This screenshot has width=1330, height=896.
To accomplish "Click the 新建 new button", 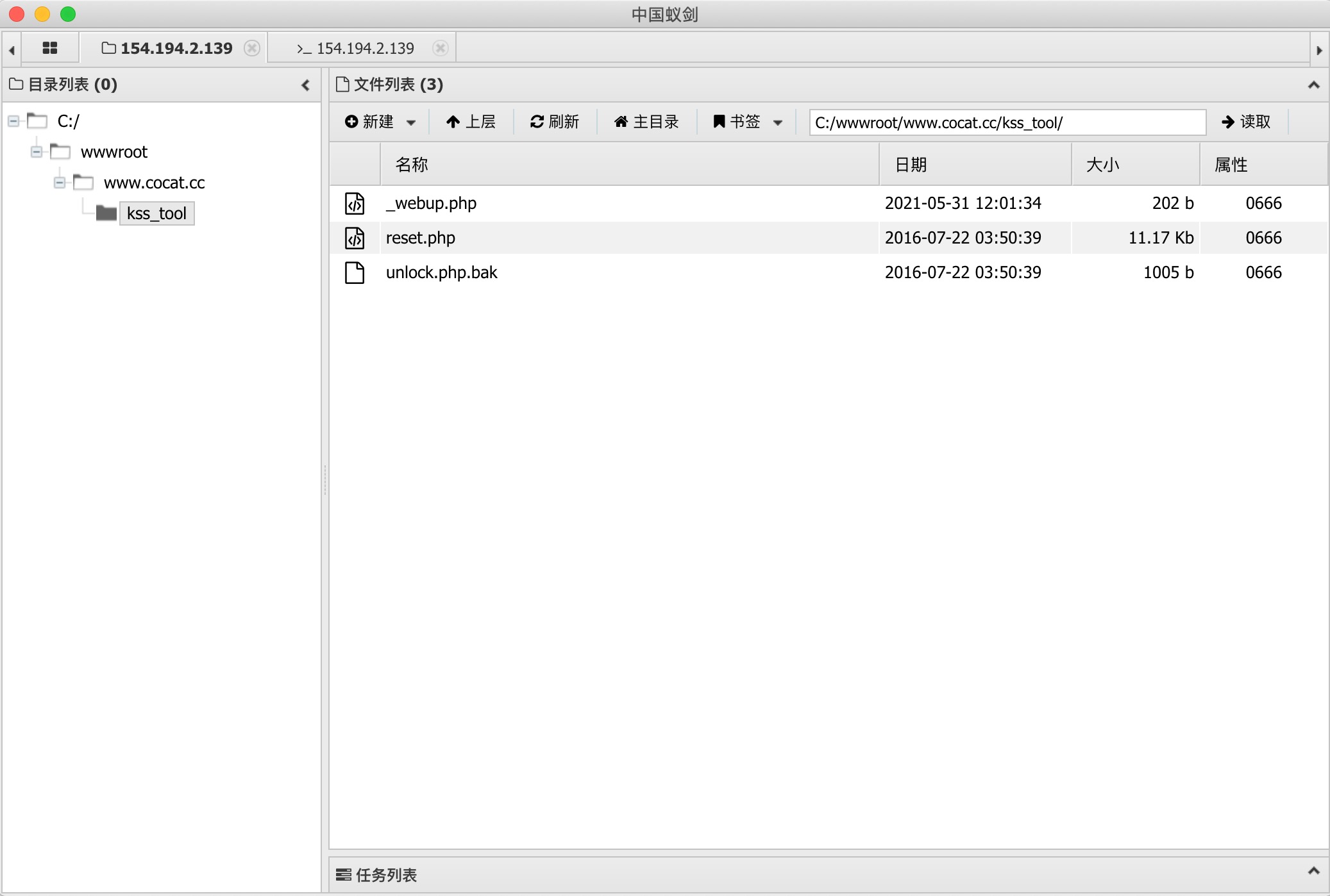I will pos(369,122).
